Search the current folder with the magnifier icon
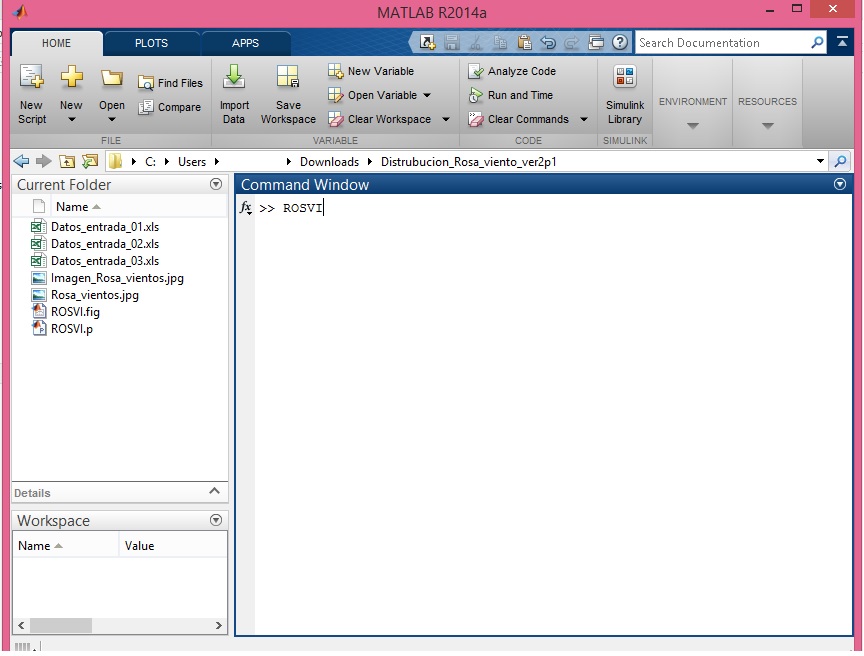This screenshot has height=656, width=864. 840,161
